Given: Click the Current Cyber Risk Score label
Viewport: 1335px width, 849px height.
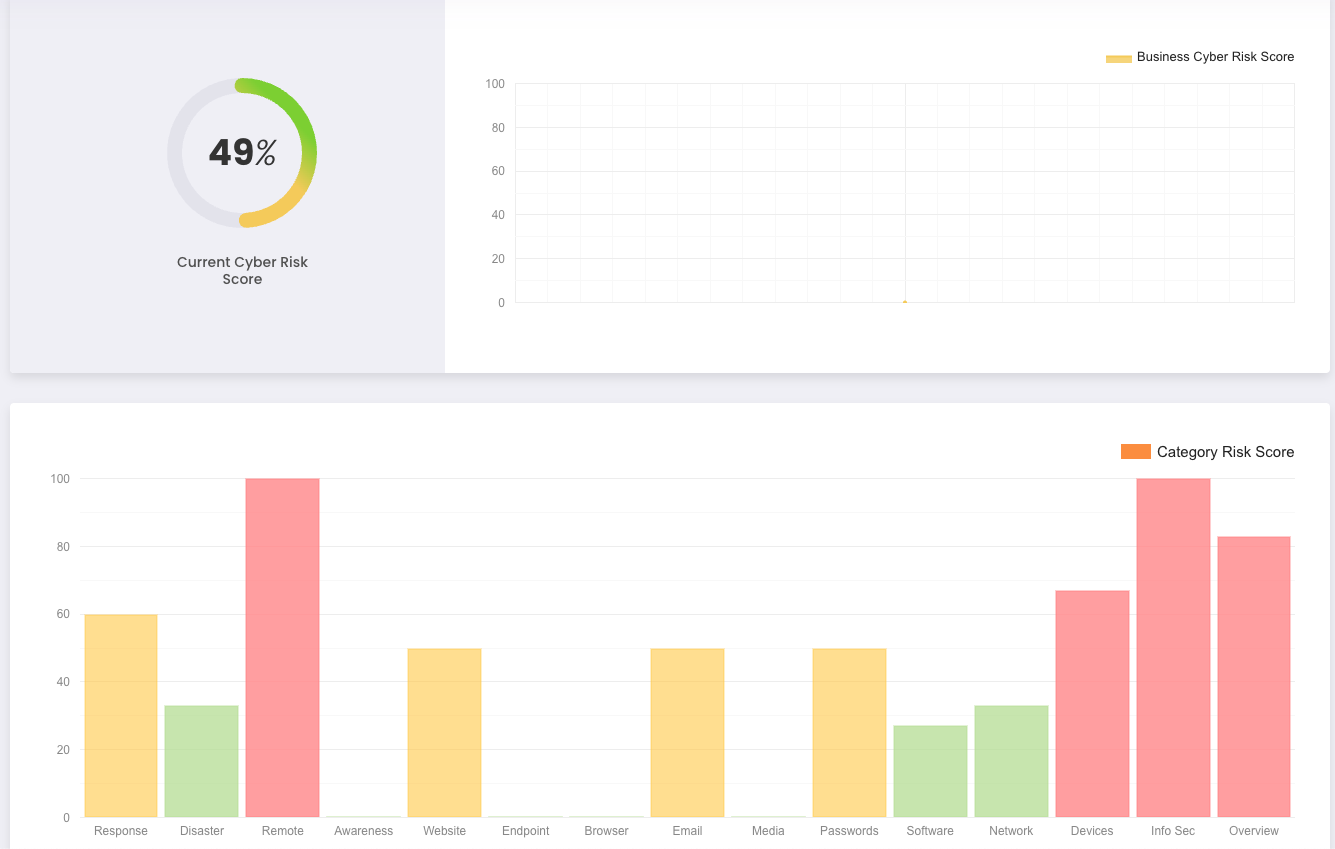Looking at the screenshot, I should pos(242,270).
